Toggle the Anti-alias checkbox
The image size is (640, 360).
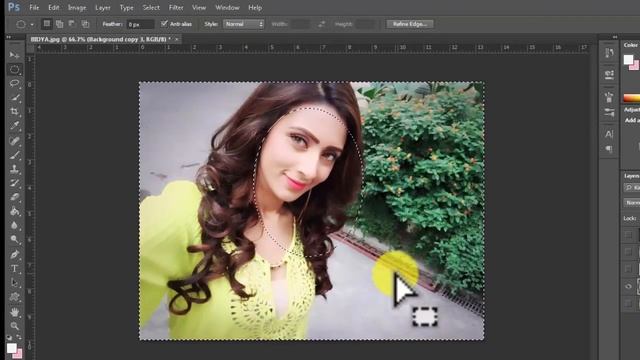point(164,24)
